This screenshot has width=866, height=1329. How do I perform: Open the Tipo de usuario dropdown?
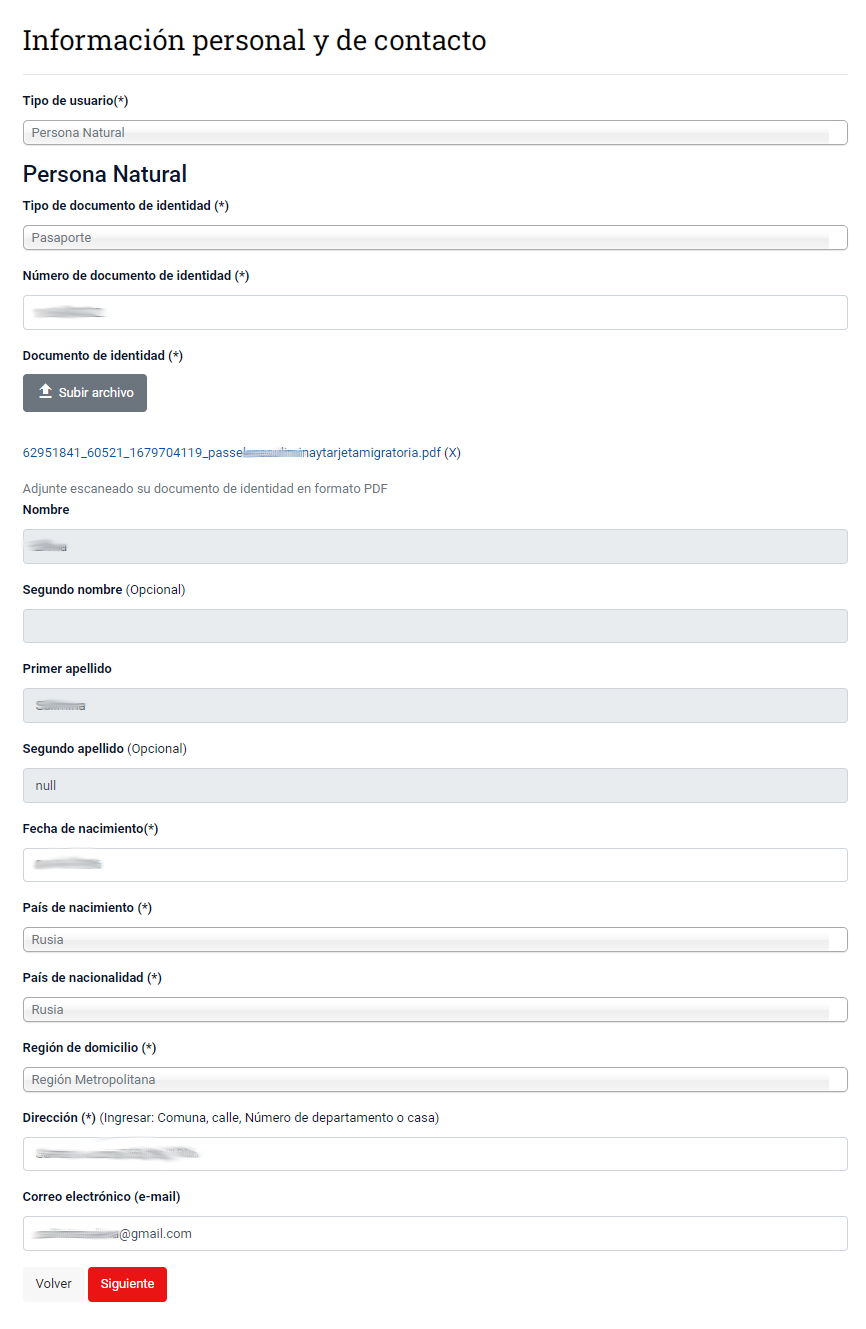(434, 133)
